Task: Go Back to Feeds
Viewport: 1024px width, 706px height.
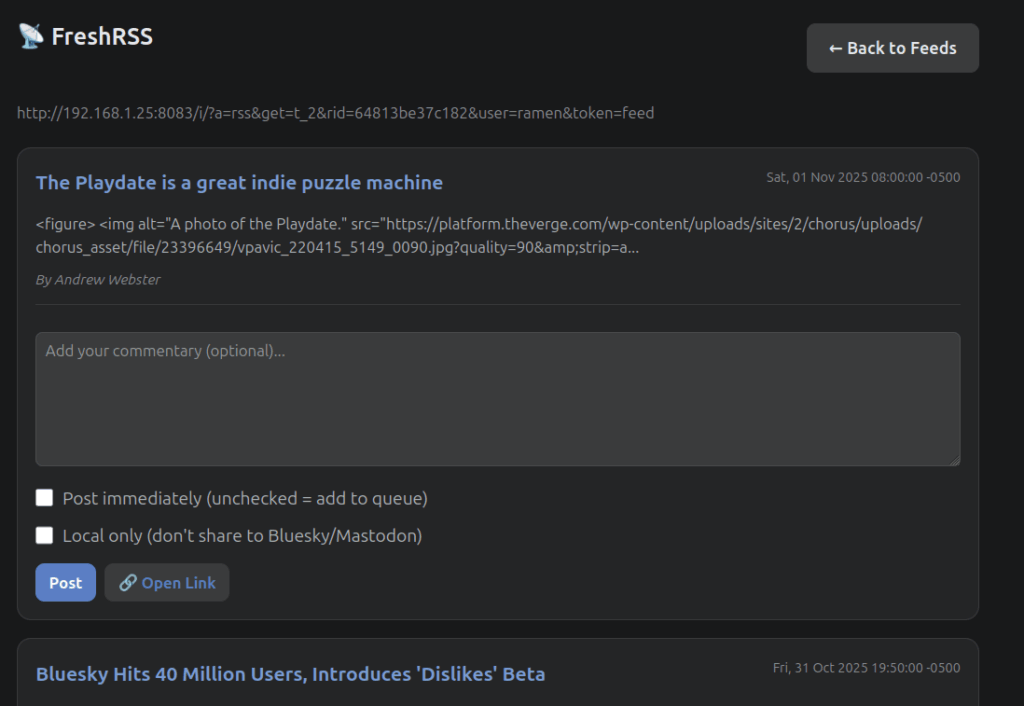Action: click(892, 48)
